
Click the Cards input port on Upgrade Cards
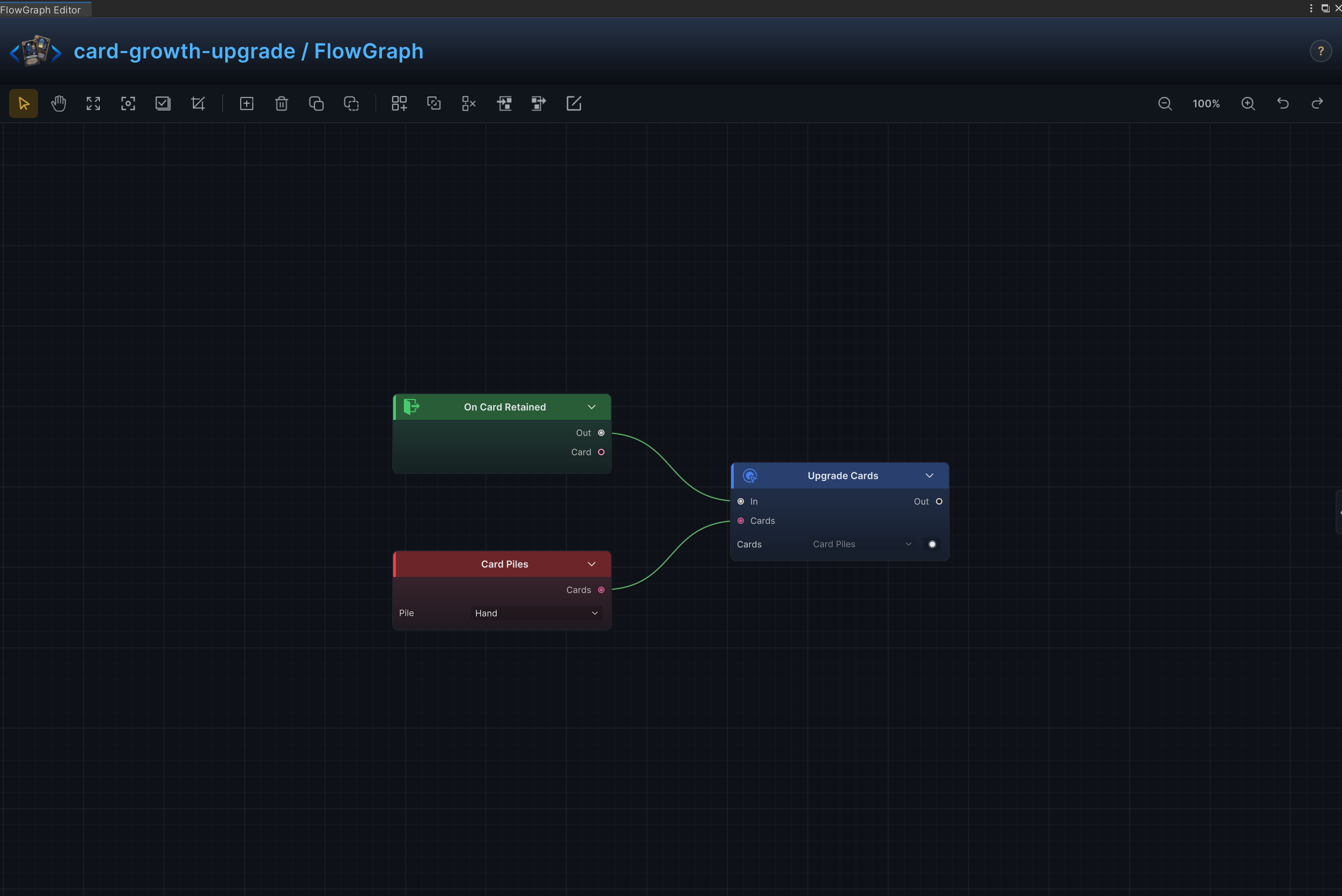[x=741, y=521]
